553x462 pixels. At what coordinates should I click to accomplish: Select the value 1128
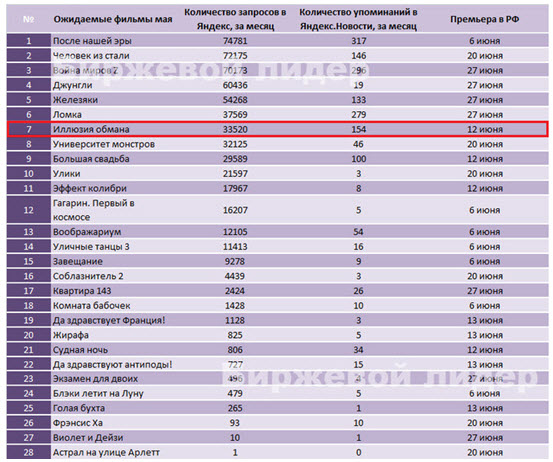pyautogui.click(x=235, y=321)
